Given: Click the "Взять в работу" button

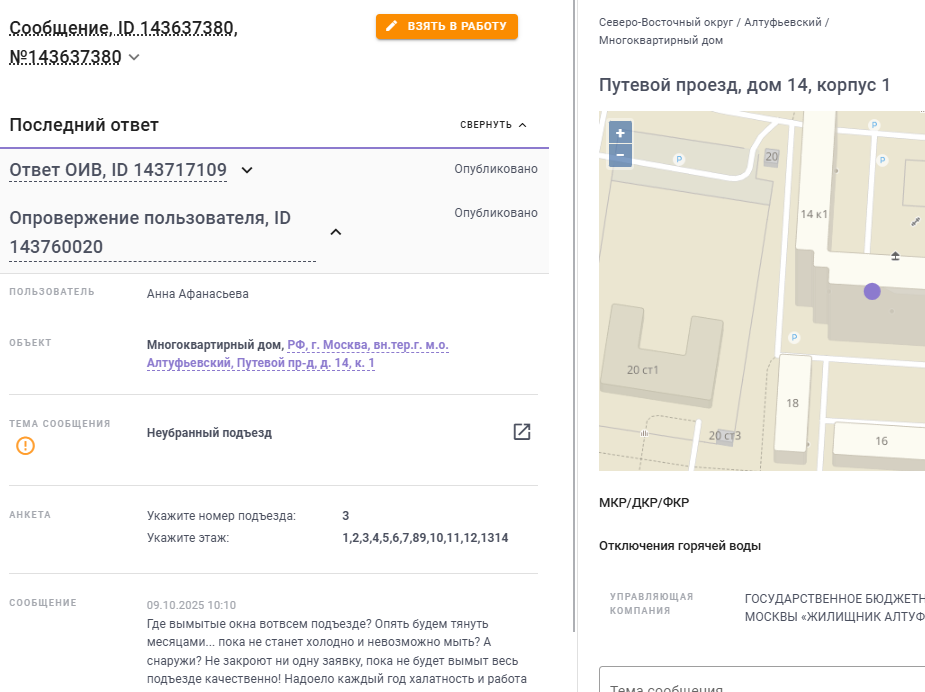Looking at the screenshot, I should pos(447,26).
